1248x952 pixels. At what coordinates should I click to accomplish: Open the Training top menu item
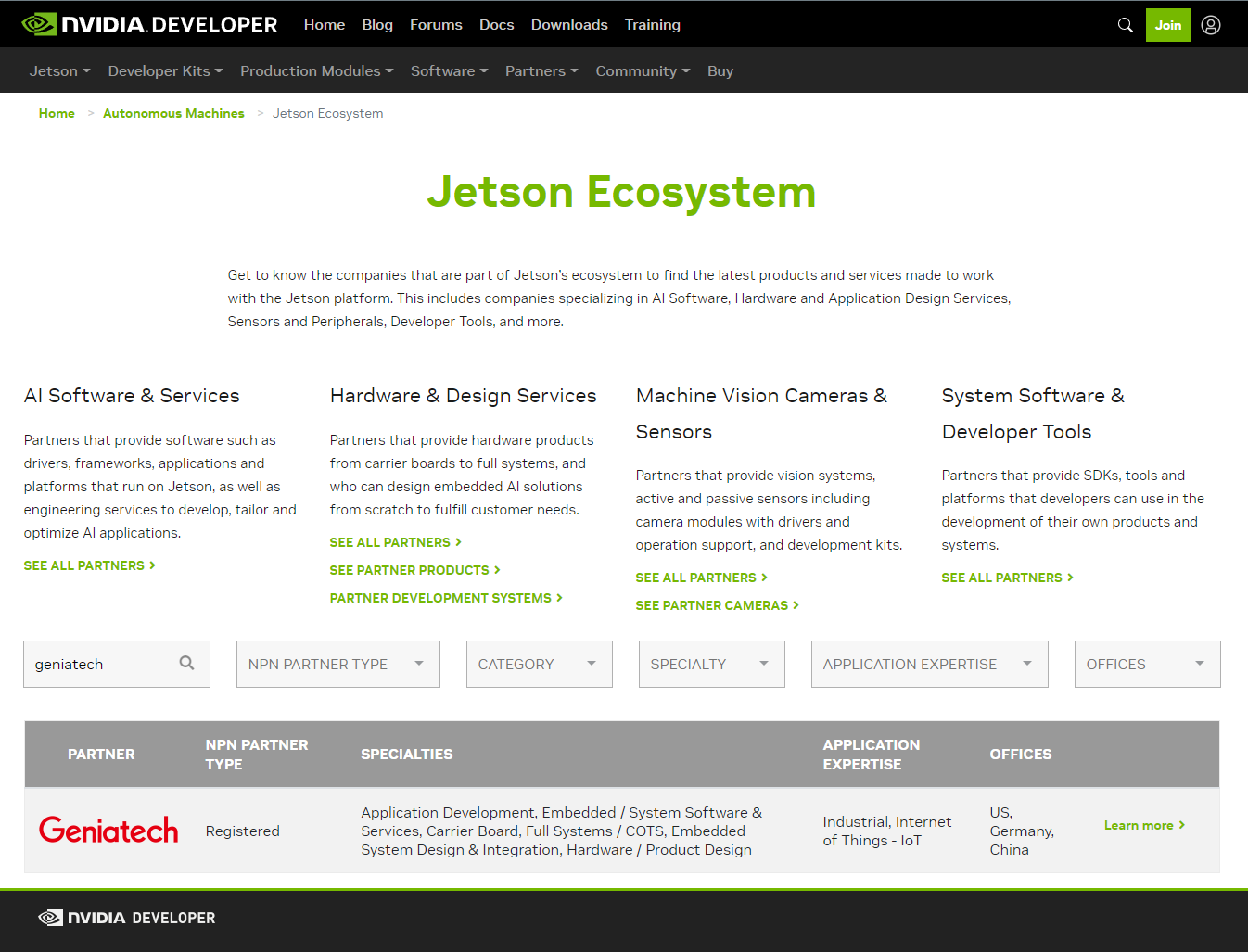[x=652, y=25]
